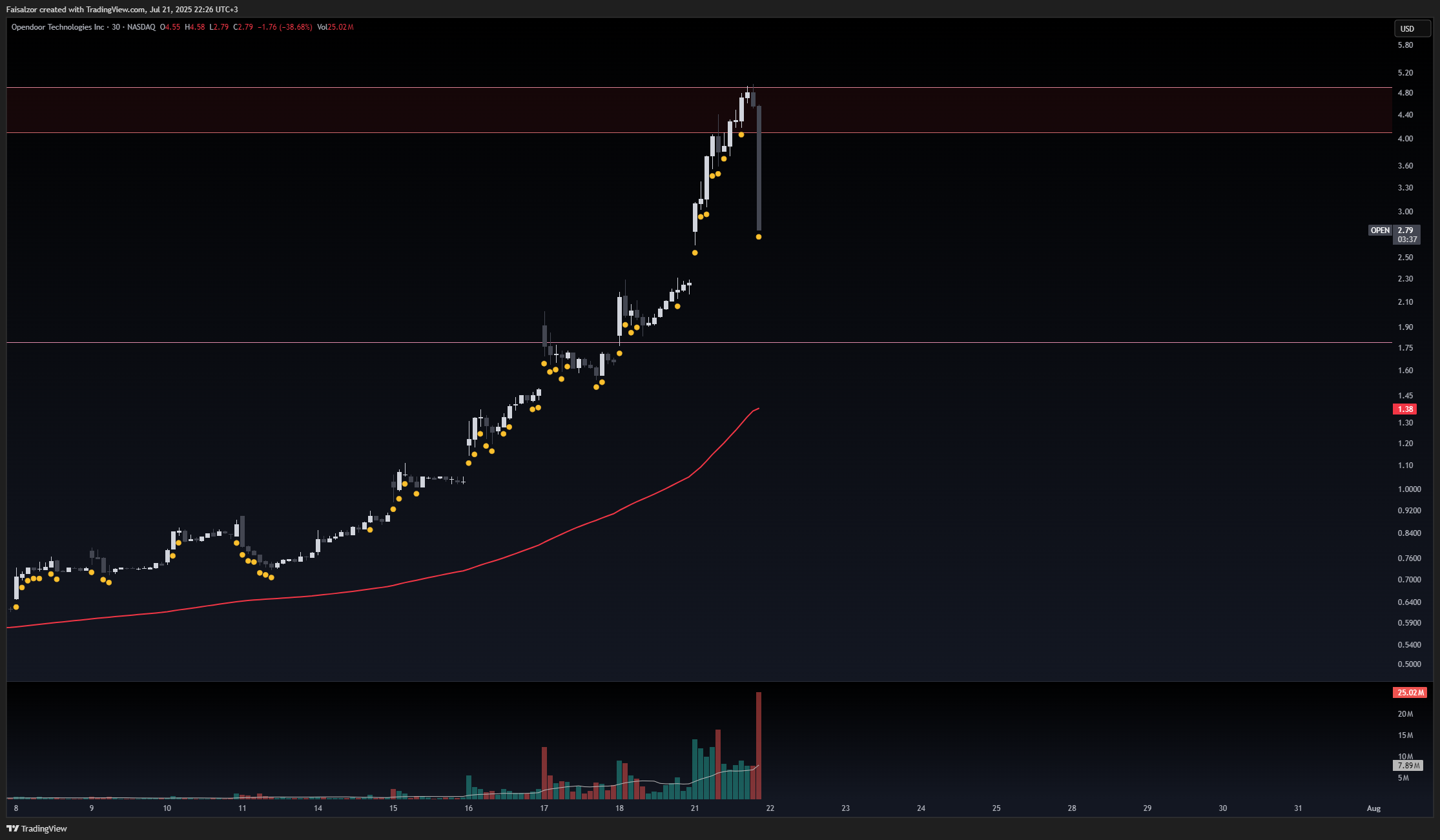
Task: Click the 0.5900 price axis label
Action: [1409, 623]
